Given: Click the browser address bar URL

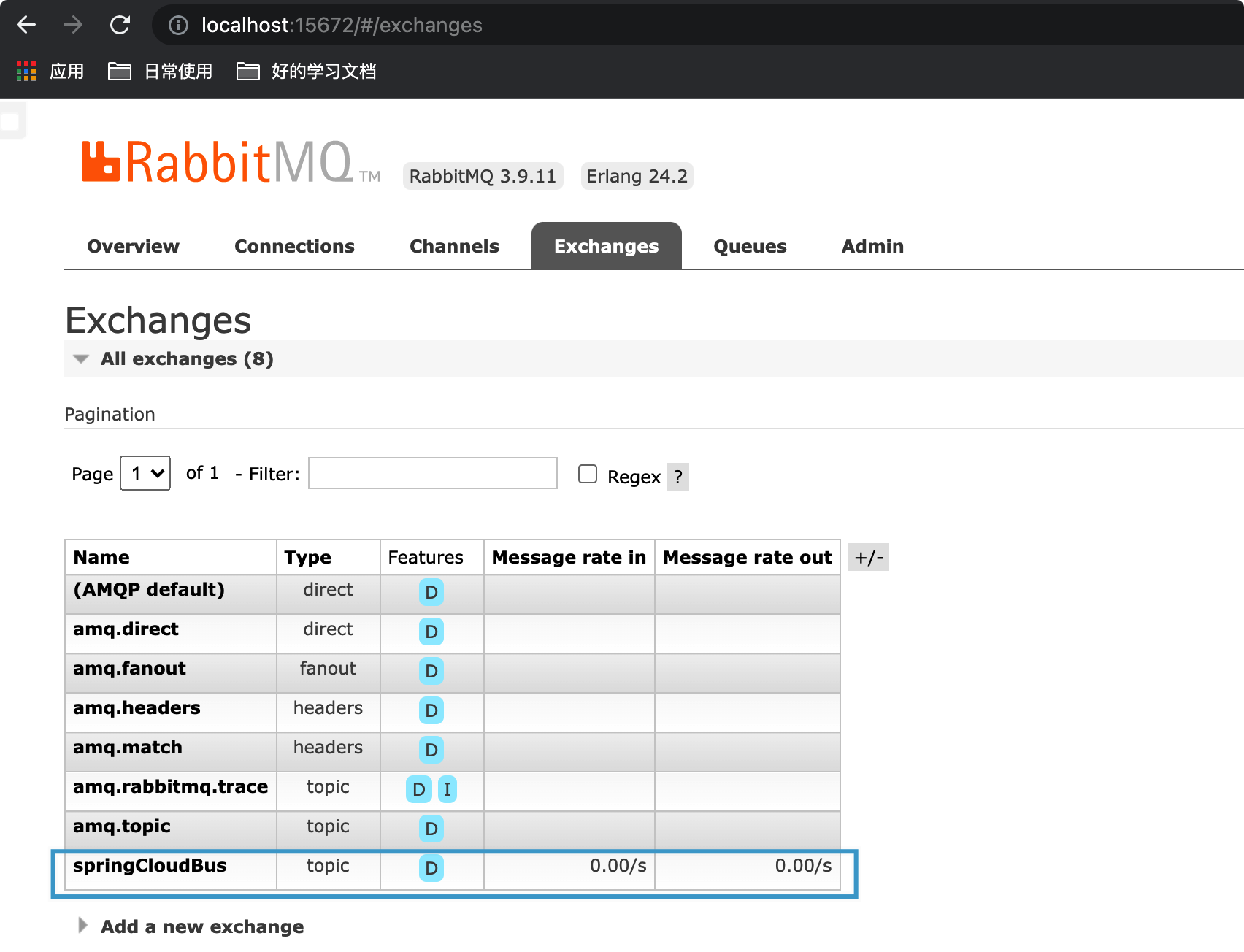Looking at the screenshot, I should pyautogui.click(x=342, y=26).
